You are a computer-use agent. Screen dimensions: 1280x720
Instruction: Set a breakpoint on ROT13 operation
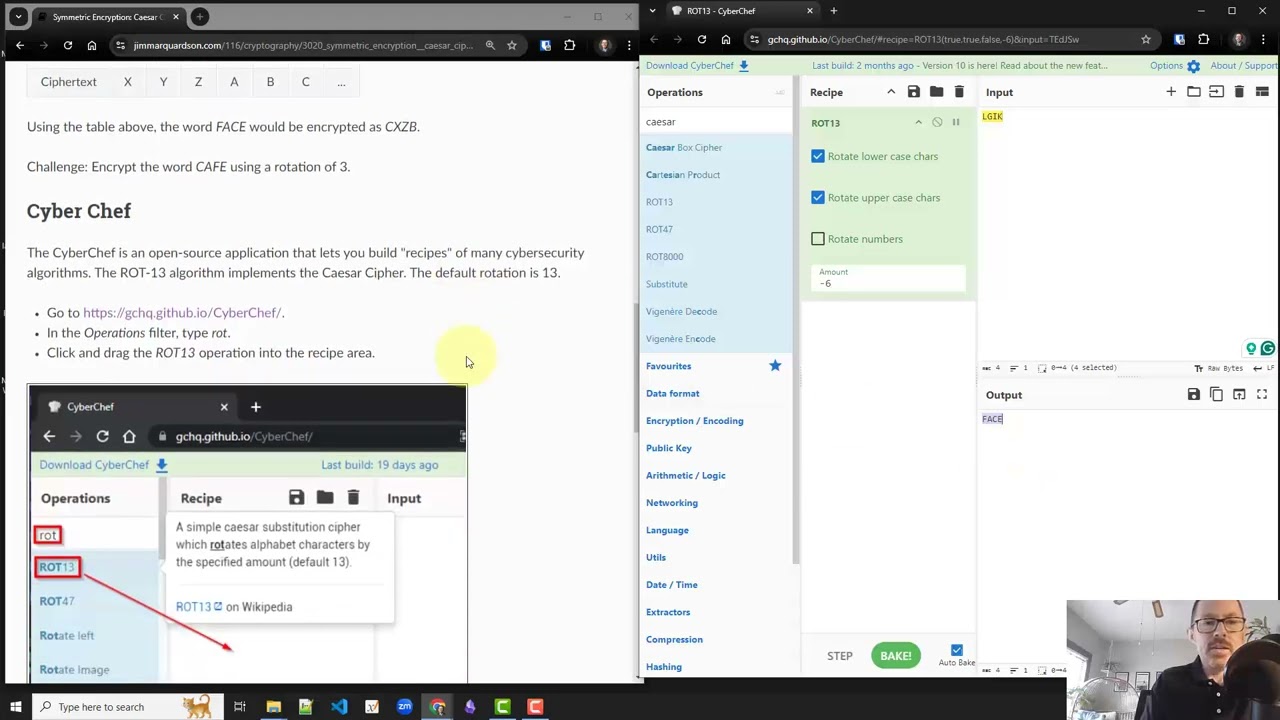(956, 123)
